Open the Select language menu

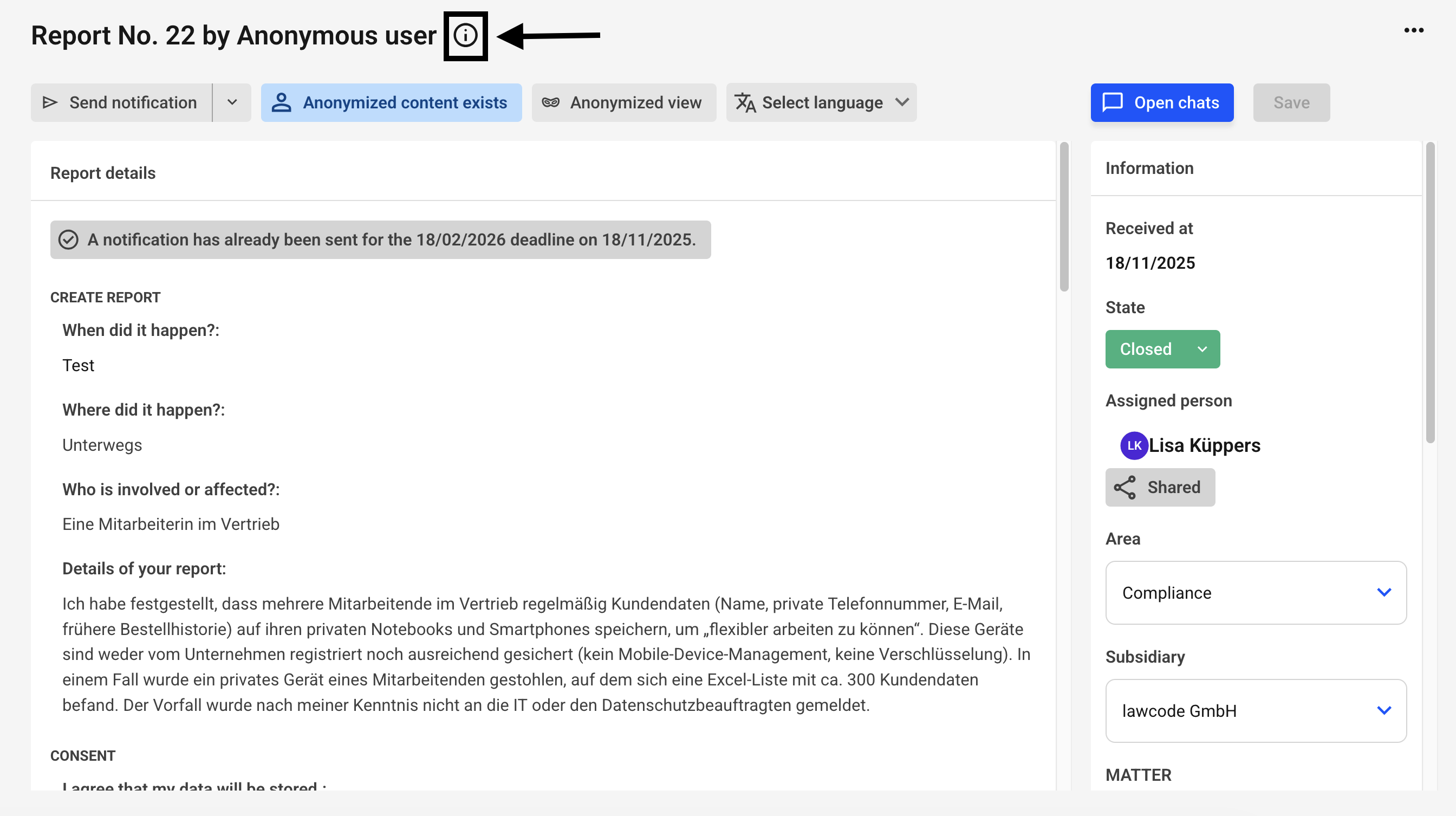point(821,102)
